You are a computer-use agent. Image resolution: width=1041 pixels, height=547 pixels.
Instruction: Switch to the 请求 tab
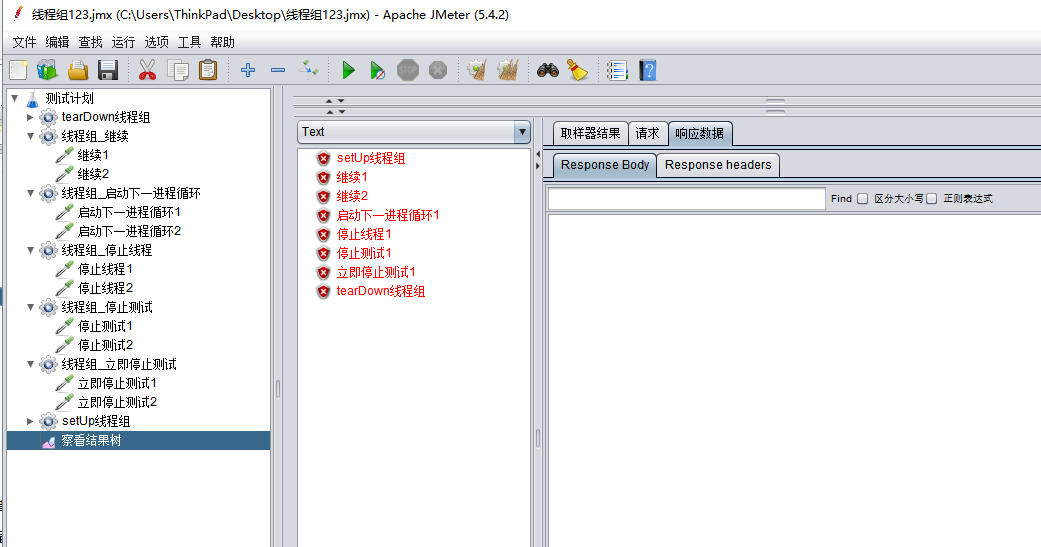647,133
